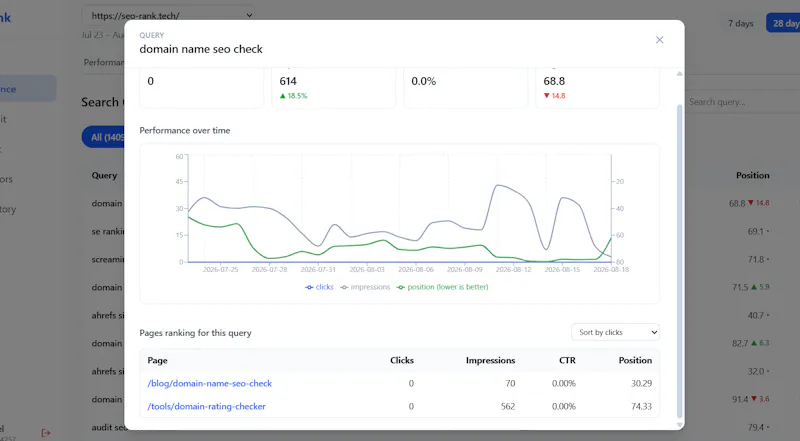Toggle impressions series in chart legend
This screenshot has width=800, height=441.
[x=365, y=287]
